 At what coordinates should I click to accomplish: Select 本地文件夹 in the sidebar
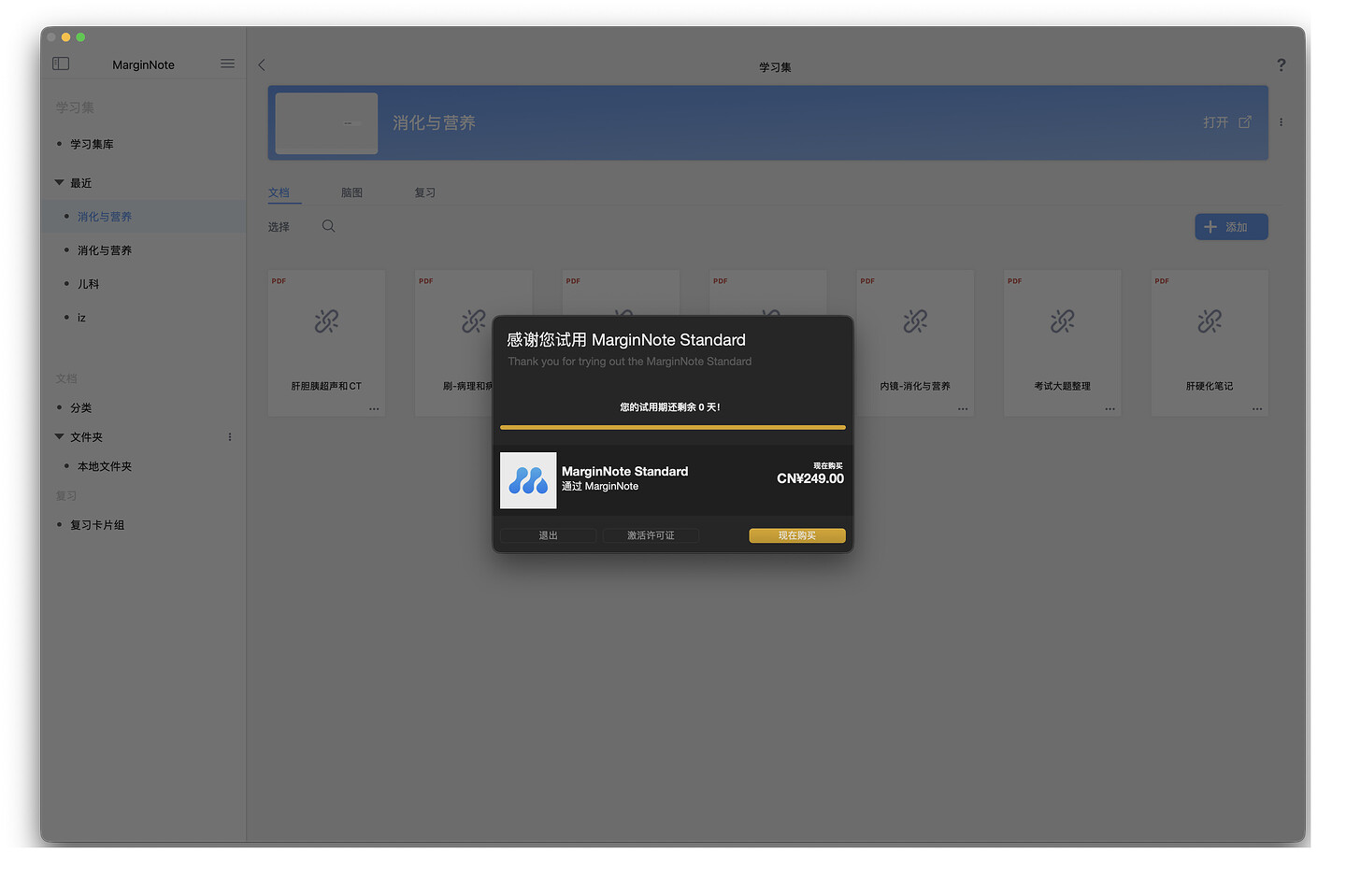click(x=105, y=466)
